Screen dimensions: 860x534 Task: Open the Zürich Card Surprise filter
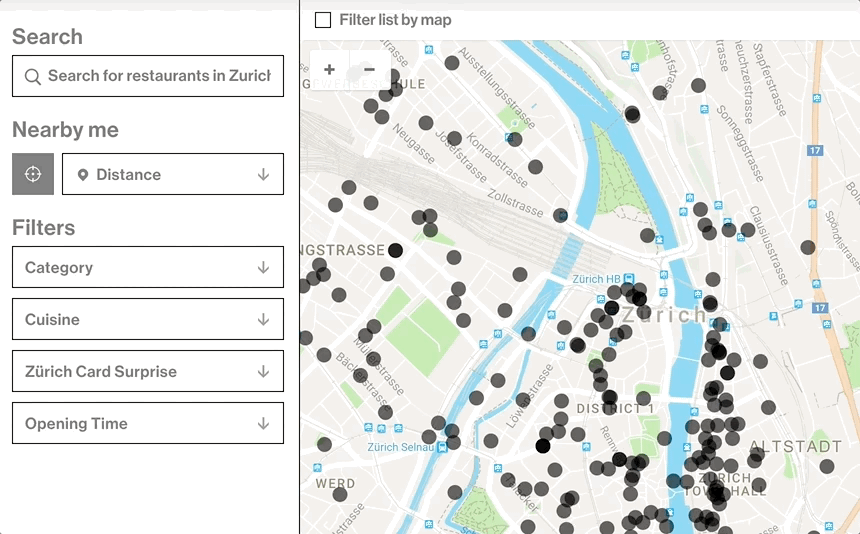point(148,371)
